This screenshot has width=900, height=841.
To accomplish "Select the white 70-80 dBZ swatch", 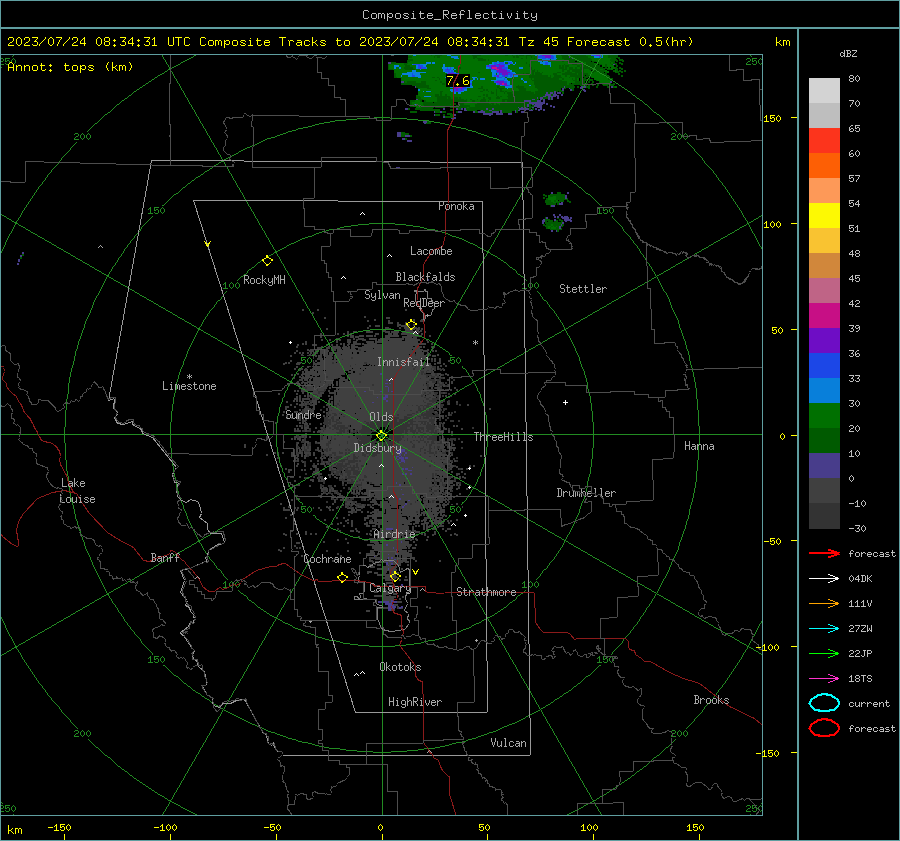I will (824, 91).
